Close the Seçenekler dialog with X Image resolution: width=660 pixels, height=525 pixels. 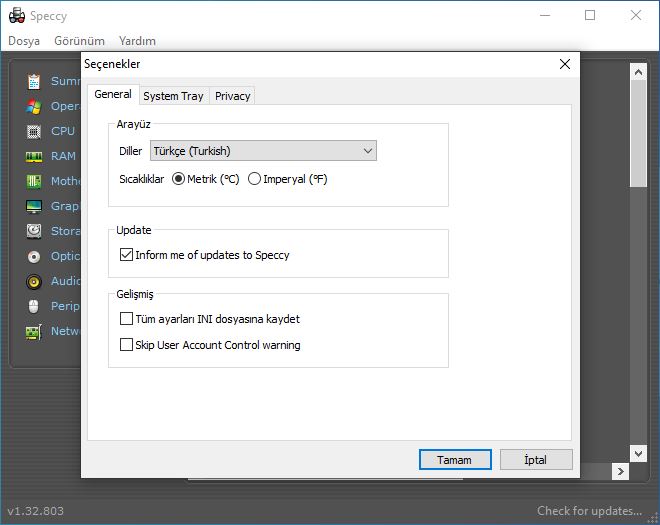(565, 64)
